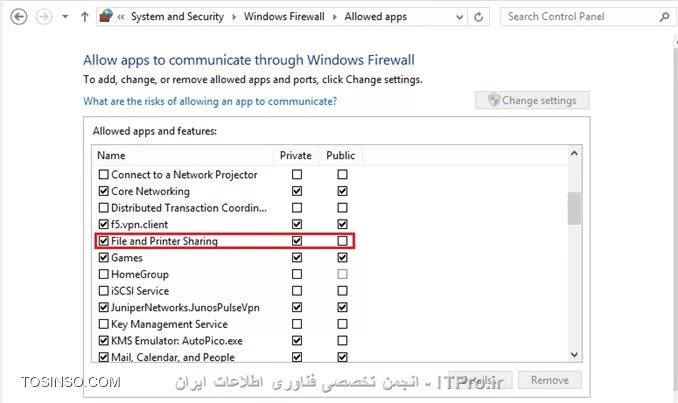Click the search magnifier icon
The width and height of the screenshot is (678, 403).
pos(664,17)
